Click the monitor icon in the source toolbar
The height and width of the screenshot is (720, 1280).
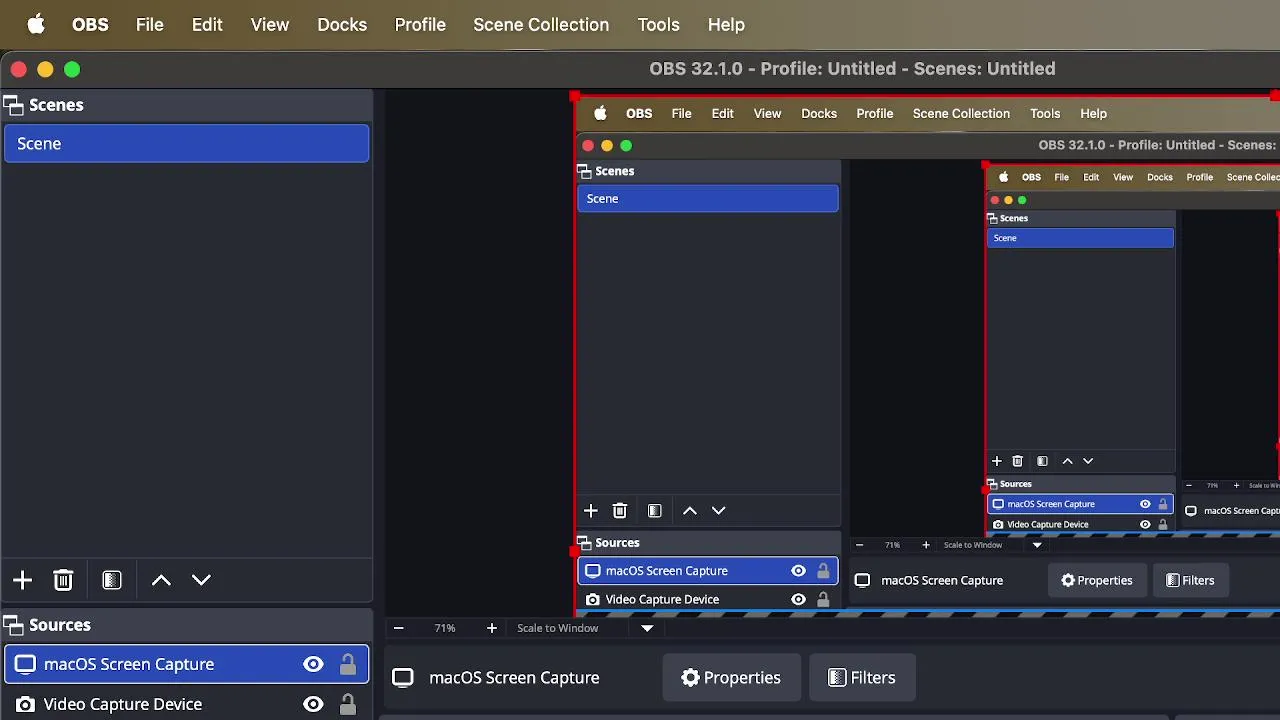click(403, 678)
